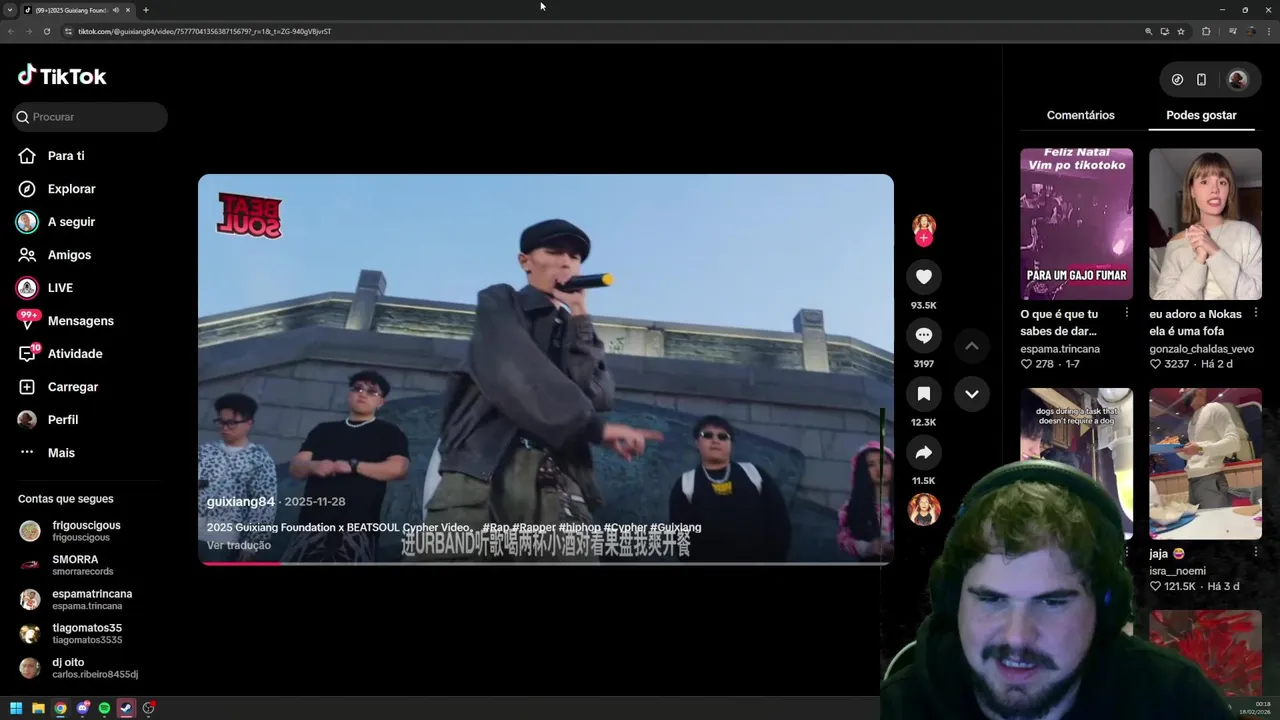Open options for jaja video

(1255, 551)
